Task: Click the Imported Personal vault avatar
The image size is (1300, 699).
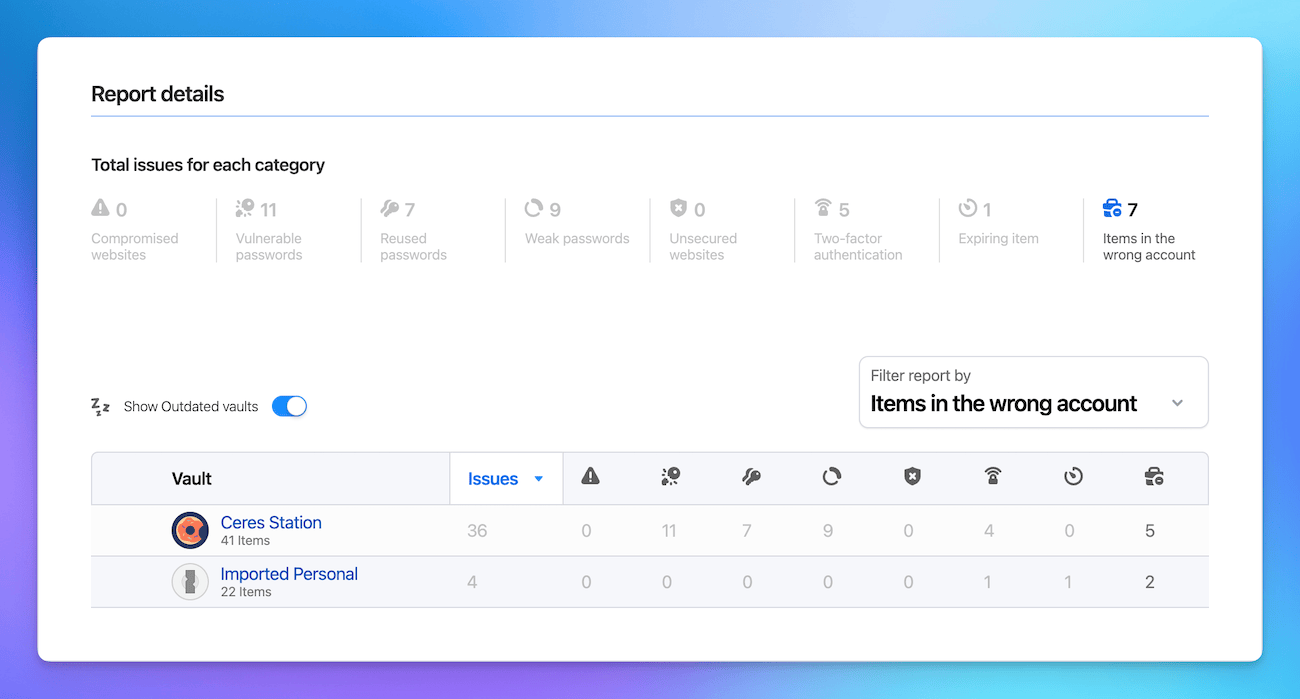Action: click(x=190, y=582)
